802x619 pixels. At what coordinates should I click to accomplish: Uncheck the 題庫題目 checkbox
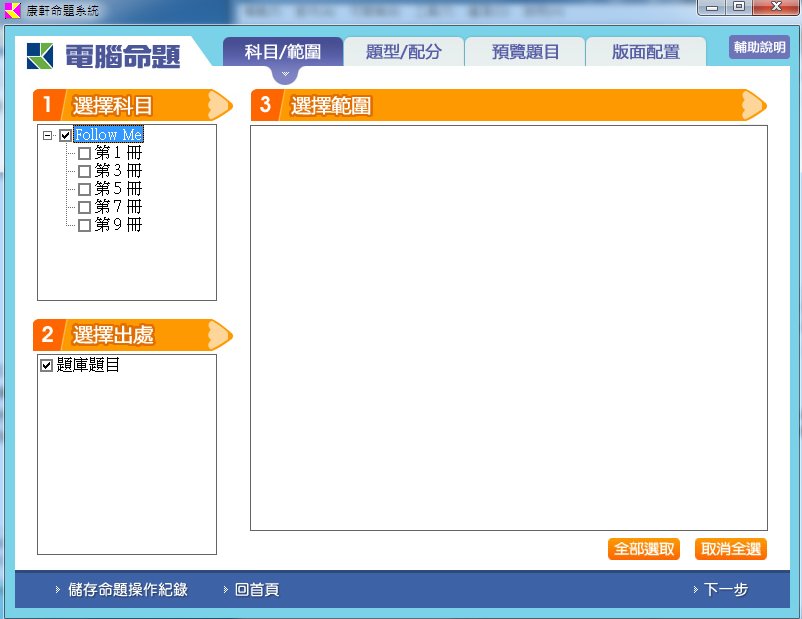pos(46,366)
